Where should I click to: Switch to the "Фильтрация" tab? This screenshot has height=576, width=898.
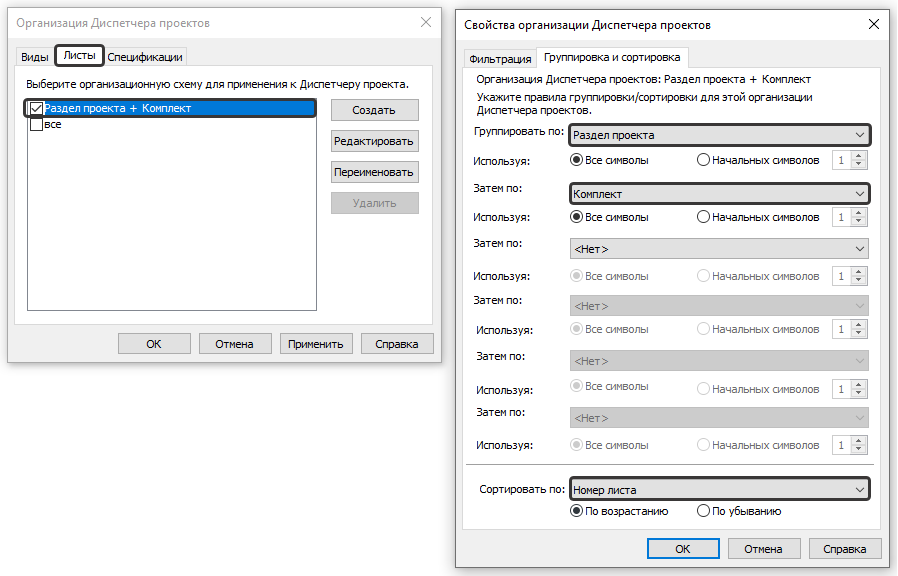click(499, 58)
